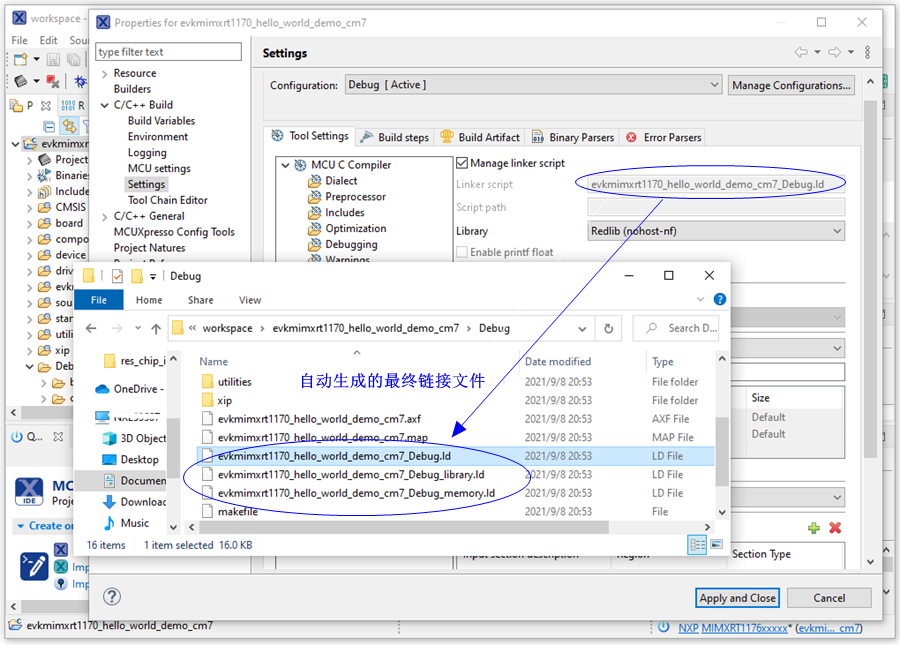
Task: Expand the CMSIS folder in project tree
Action: 29,208
